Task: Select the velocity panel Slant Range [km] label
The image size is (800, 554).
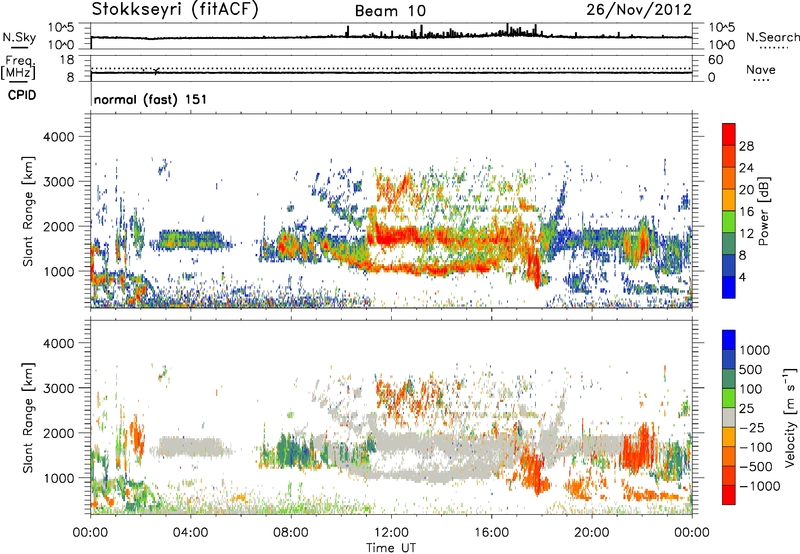Action: (28, 418)
